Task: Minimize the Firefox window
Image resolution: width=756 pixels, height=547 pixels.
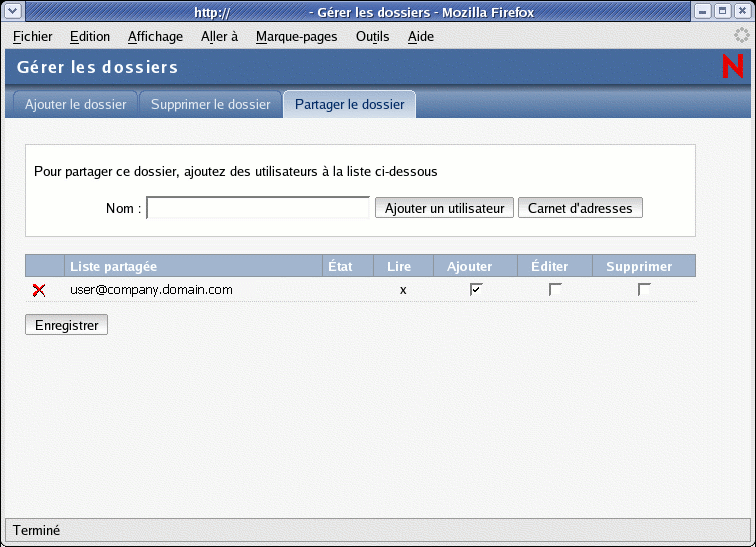Action: [x=702, y=11]
